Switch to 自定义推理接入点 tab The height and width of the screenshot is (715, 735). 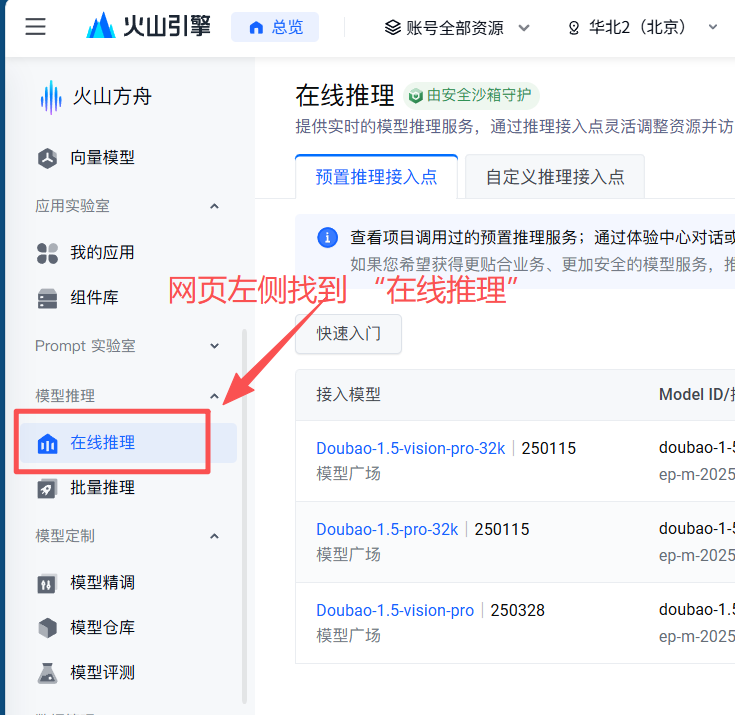tap(555, 177)
